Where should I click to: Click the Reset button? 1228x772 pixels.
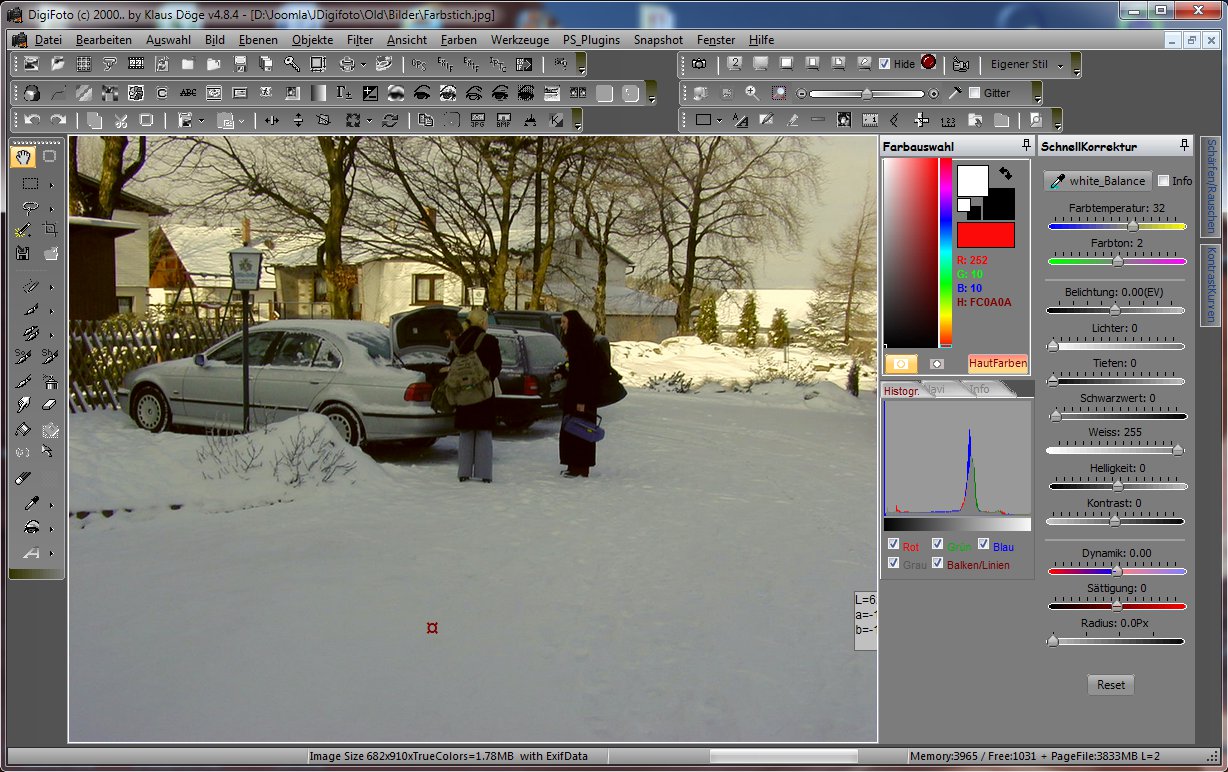point(1110,685)
